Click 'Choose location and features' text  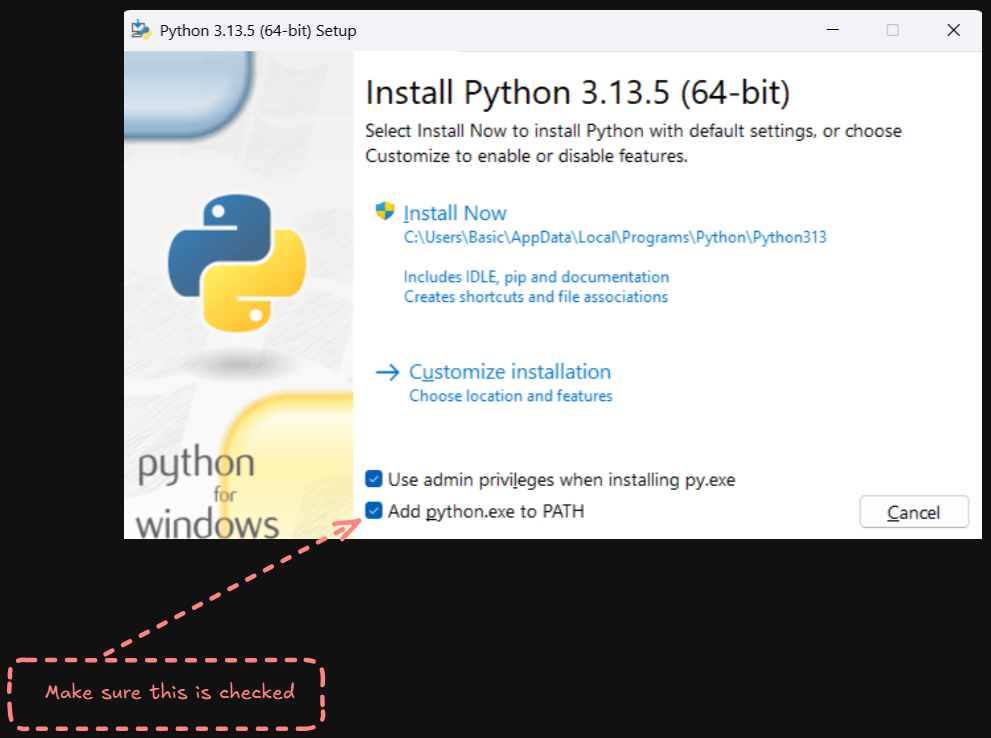point(511,396)
